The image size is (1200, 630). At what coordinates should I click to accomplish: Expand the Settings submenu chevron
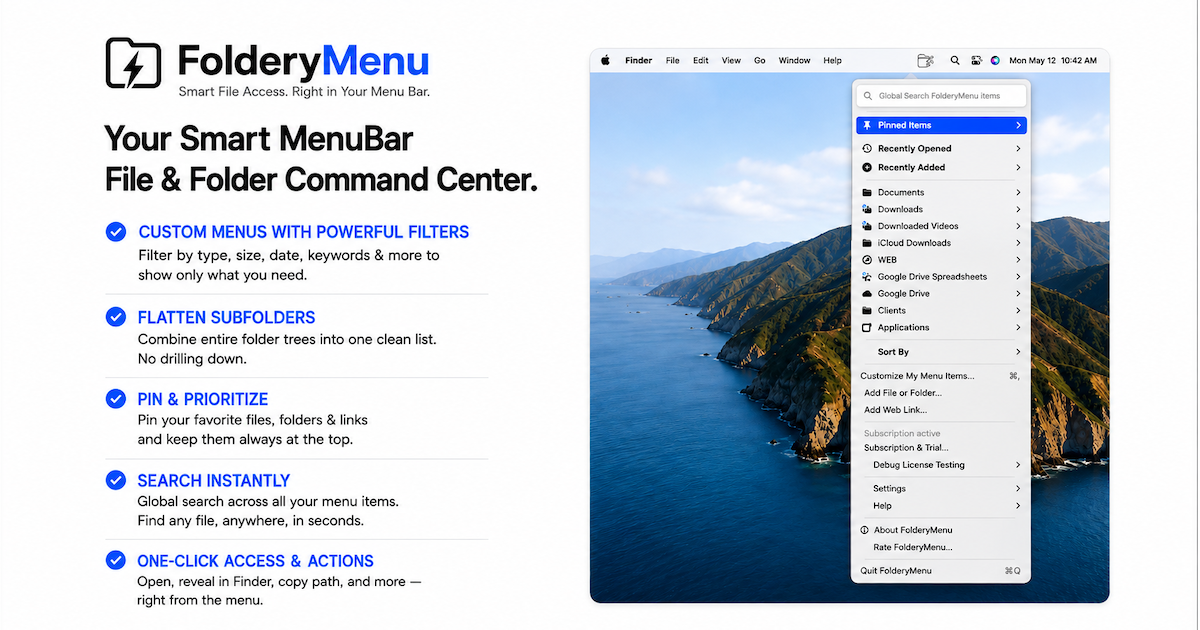click(x=1018, y=488)
